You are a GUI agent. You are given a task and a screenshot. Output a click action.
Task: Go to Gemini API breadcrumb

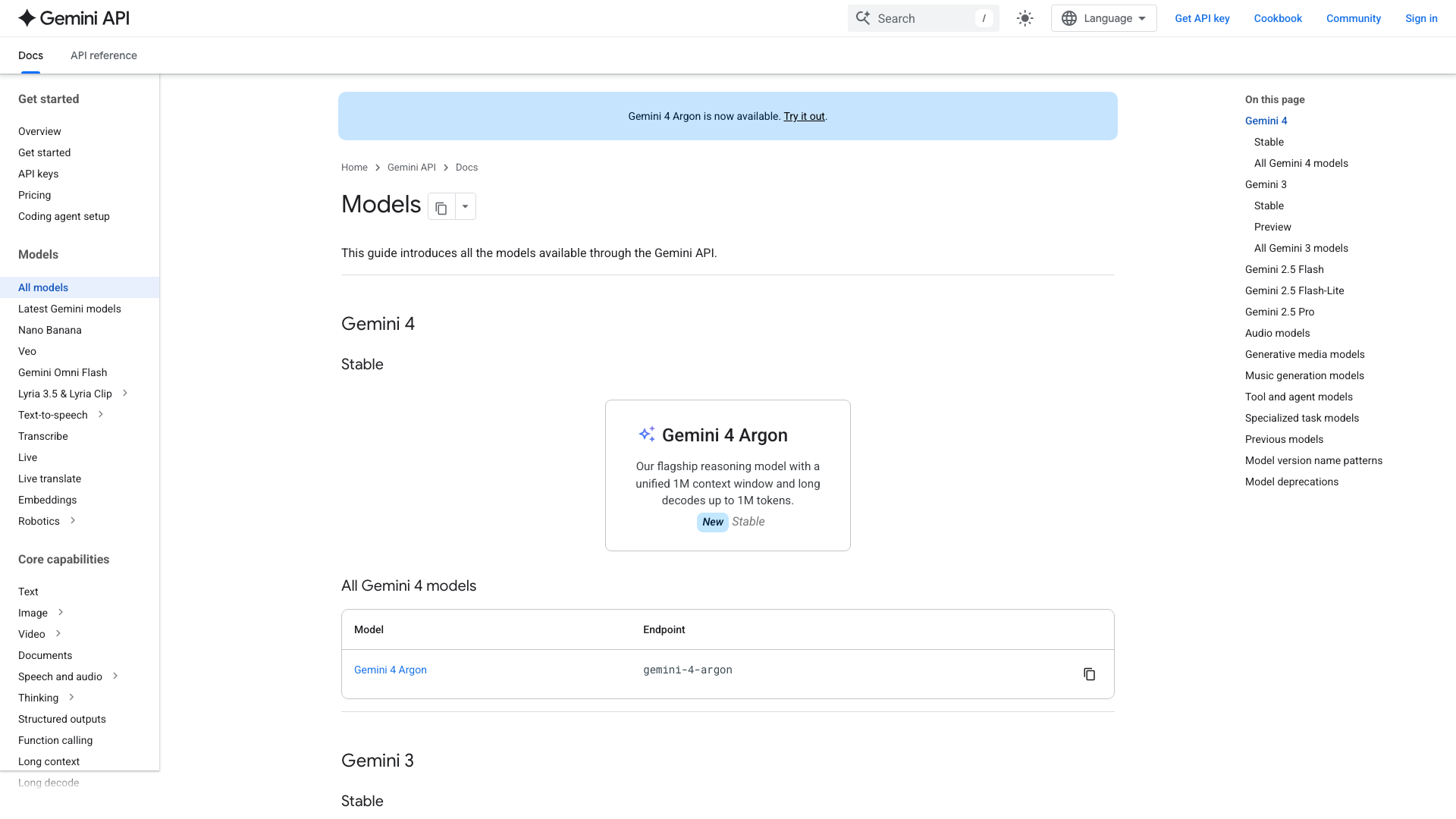click(x=412, y=168)
